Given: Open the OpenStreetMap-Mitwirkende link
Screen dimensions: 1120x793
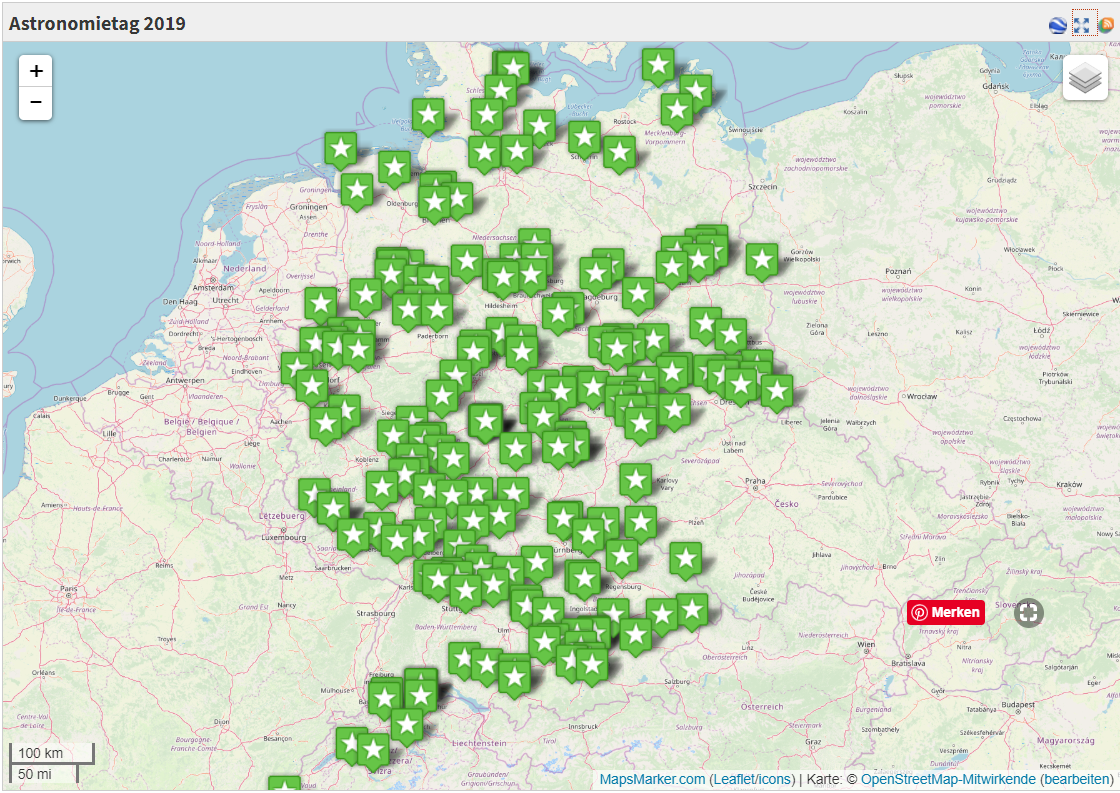Looking at the screenshot, I should [948, 779].
